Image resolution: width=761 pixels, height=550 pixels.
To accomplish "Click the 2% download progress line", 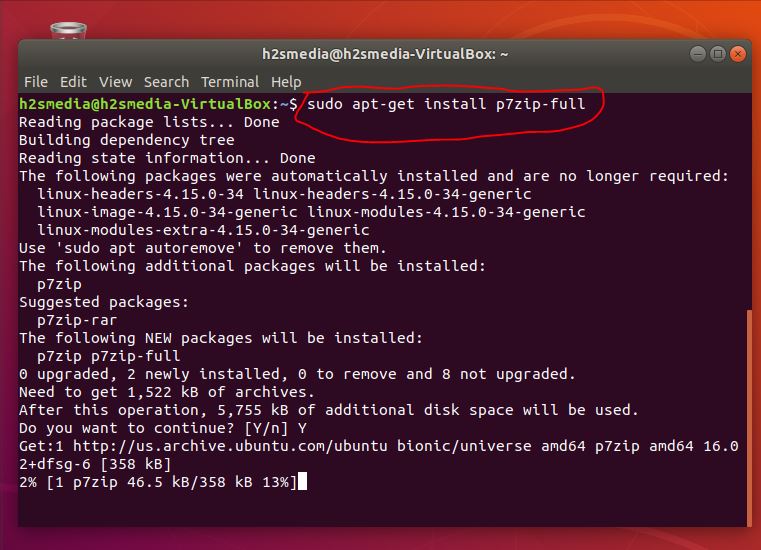I will tap(158, 482).
